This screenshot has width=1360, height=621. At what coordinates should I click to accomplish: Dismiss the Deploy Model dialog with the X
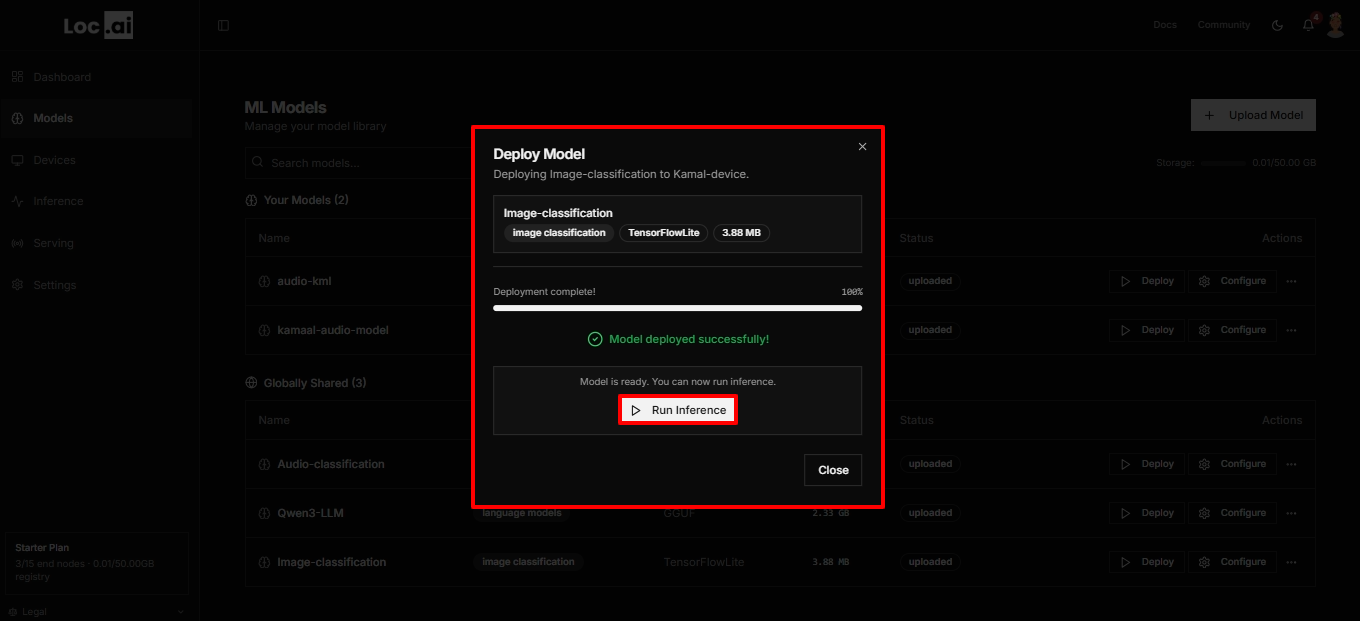click(863, 146)
